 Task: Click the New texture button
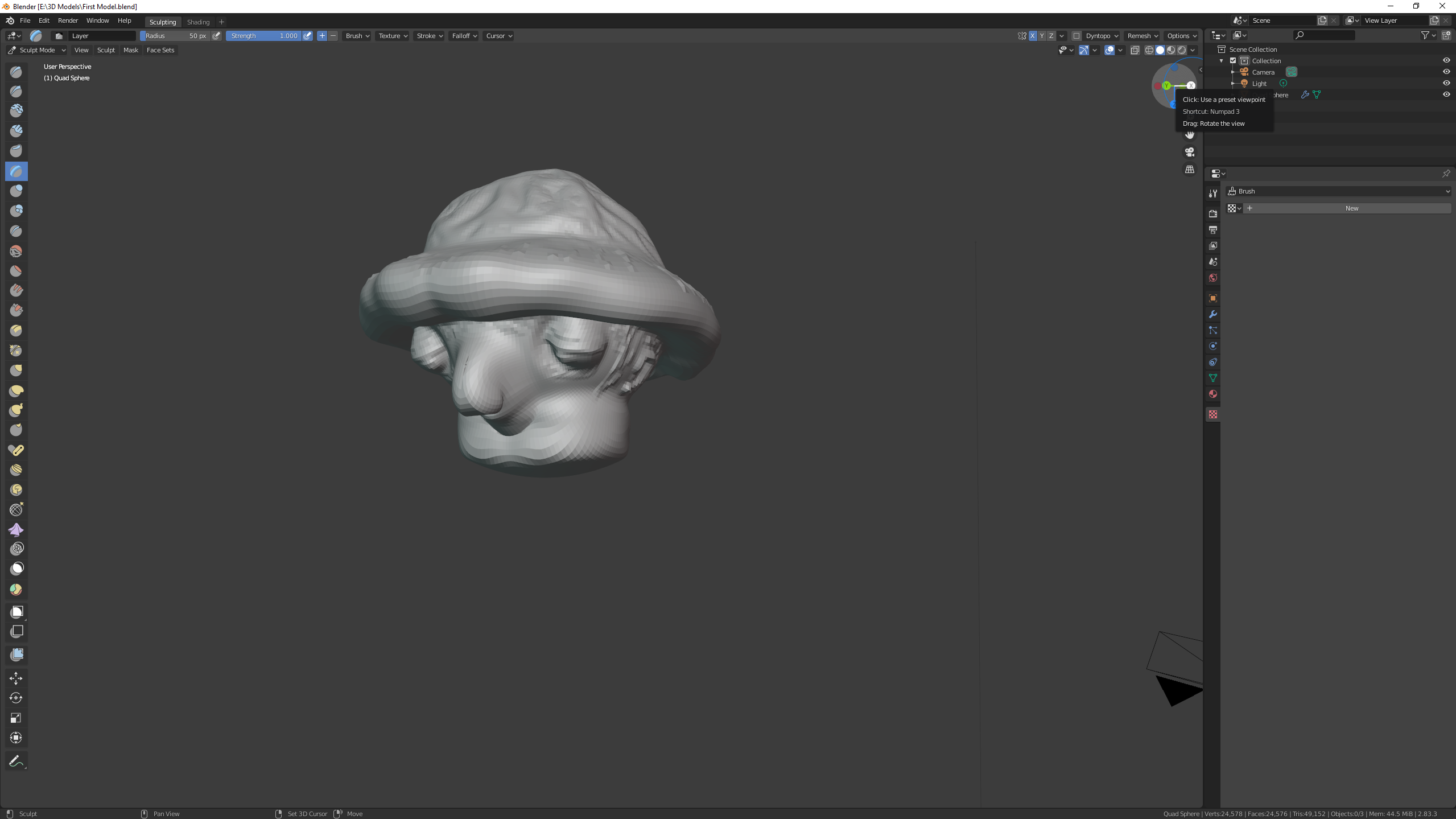pos(1351,208)
